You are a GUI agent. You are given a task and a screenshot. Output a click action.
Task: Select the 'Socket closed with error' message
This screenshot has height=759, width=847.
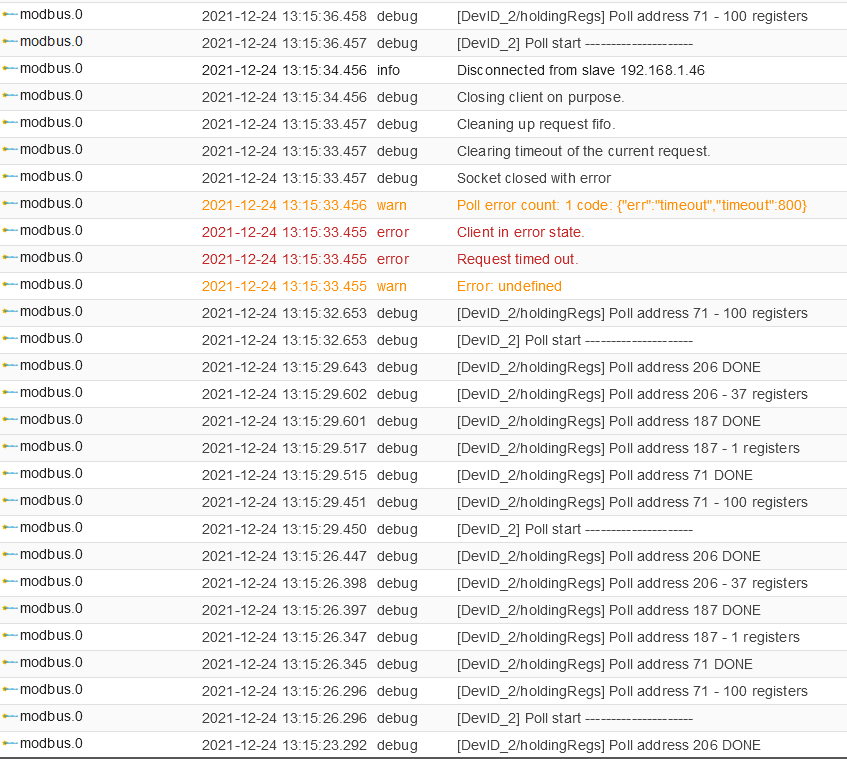[x=534, y=178]
